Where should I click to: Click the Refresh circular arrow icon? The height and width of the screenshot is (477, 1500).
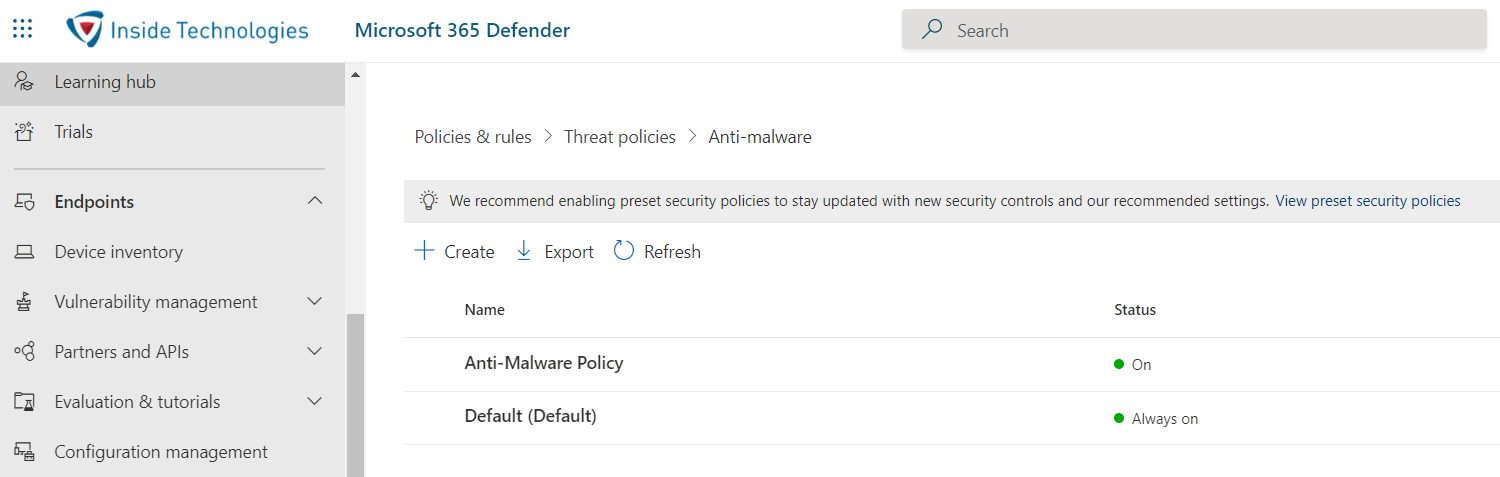(624, 251)
